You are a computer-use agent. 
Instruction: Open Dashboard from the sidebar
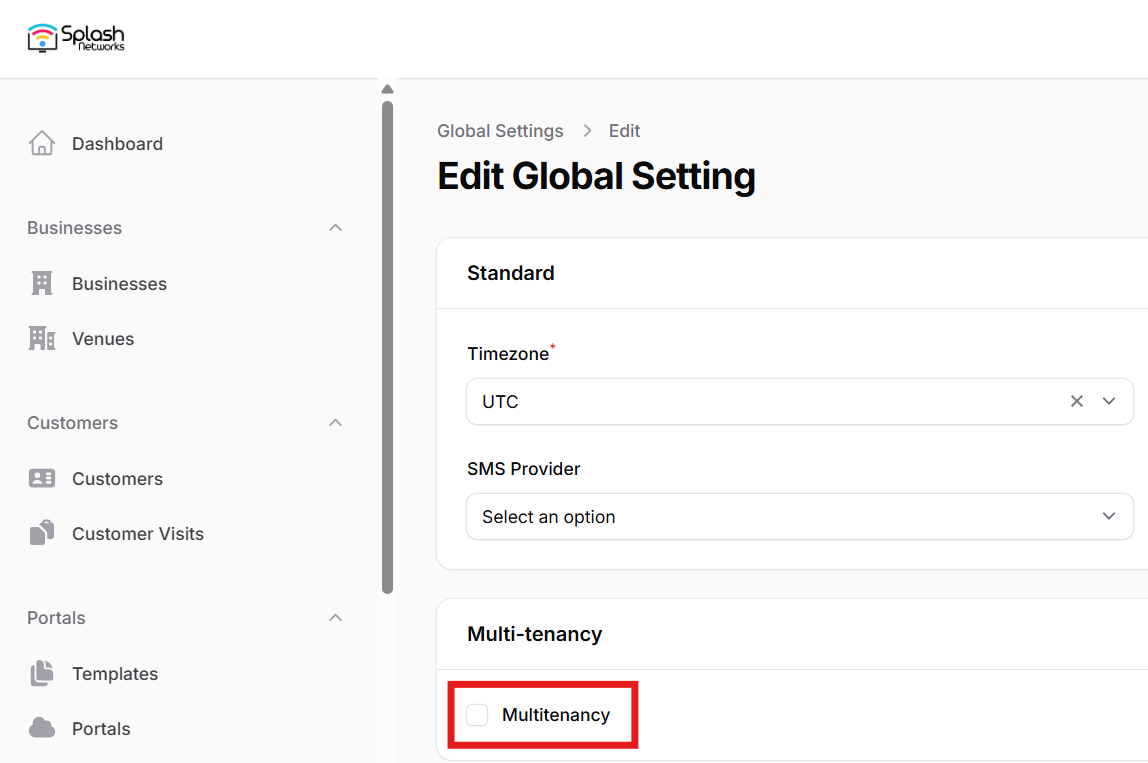point(117,144)
